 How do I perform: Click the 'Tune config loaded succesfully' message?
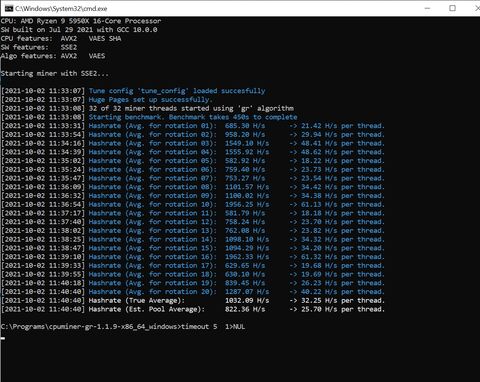click(x=177, y=91)
